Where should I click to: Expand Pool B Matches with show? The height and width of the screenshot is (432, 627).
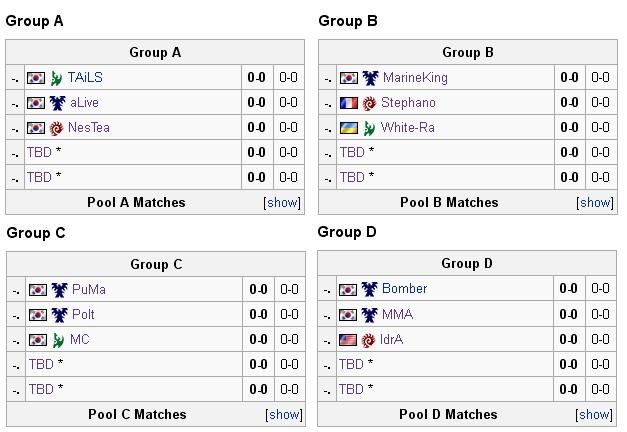pos(595,203)
